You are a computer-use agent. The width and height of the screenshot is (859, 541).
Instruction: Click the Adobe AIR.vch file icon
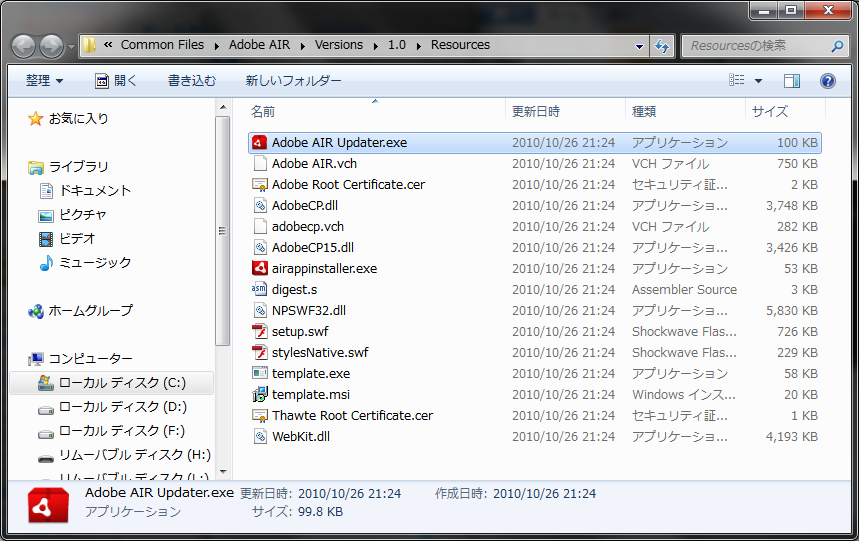[259, 164]
